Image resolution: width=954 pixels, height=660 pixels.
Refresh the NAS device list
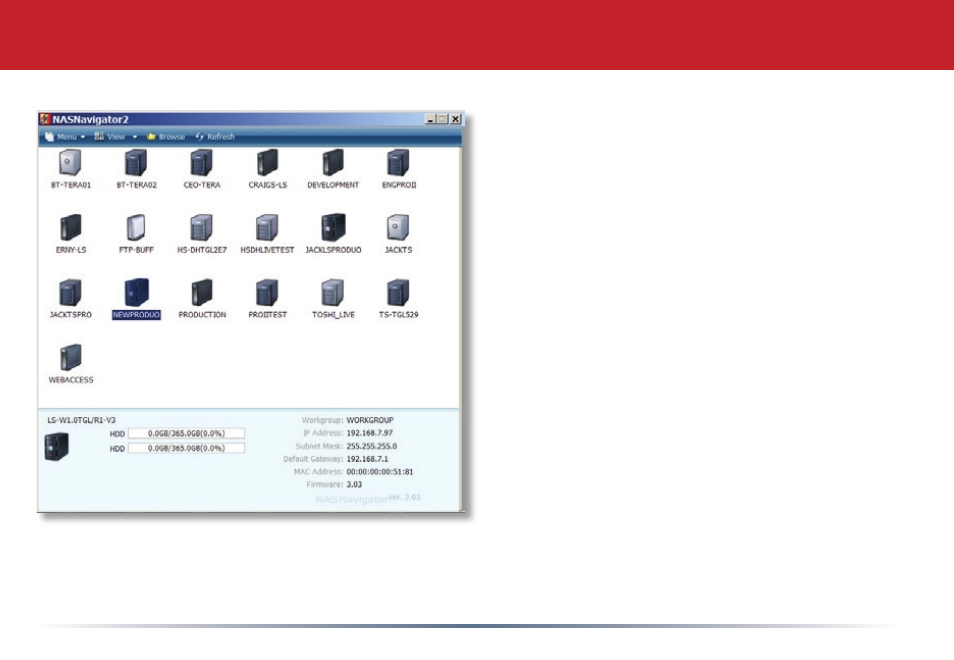click(x=215, y=137)
